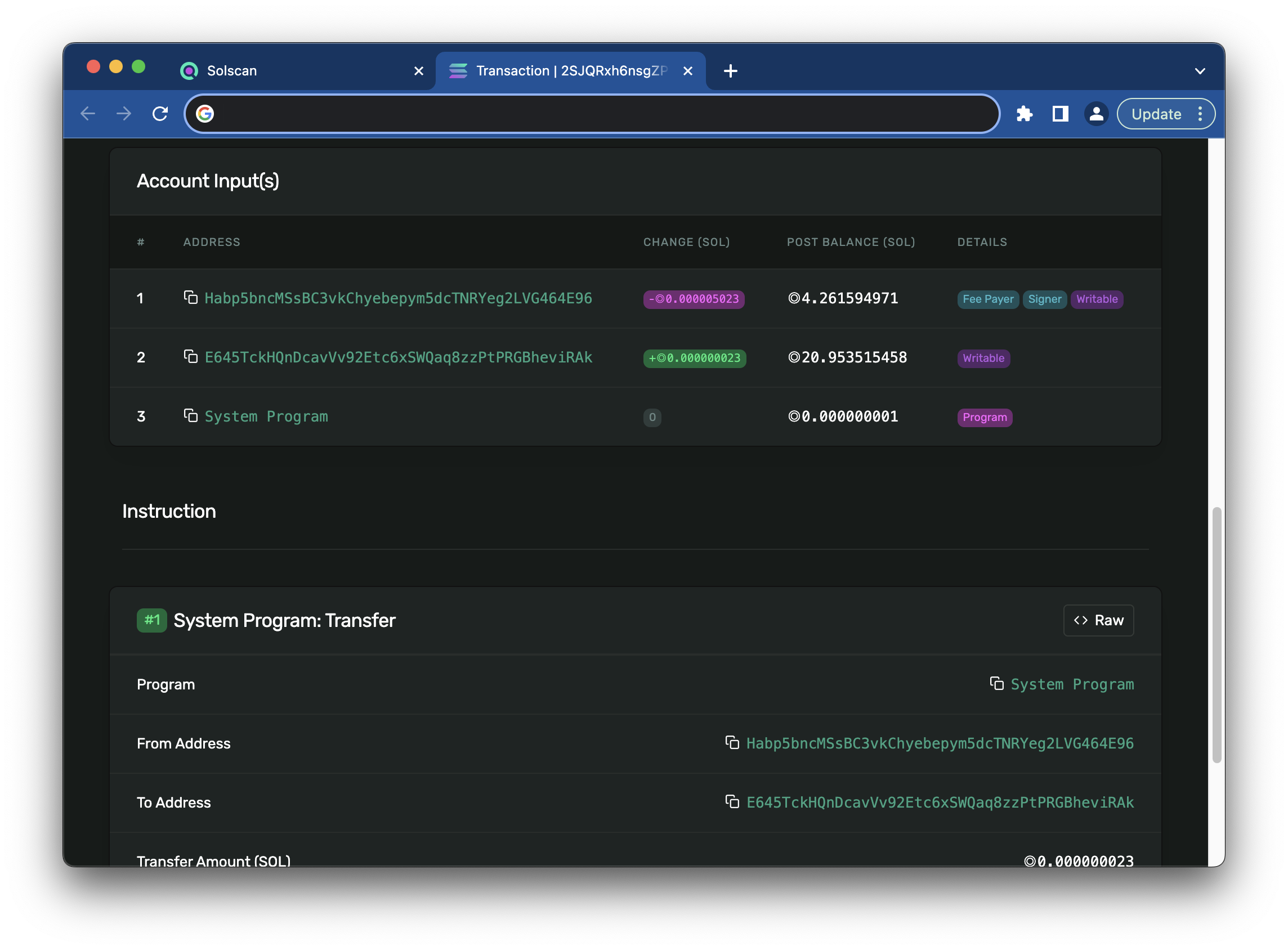Click the post balance 0.000000001
The image size is (1288, 950).
pos(843,417)
